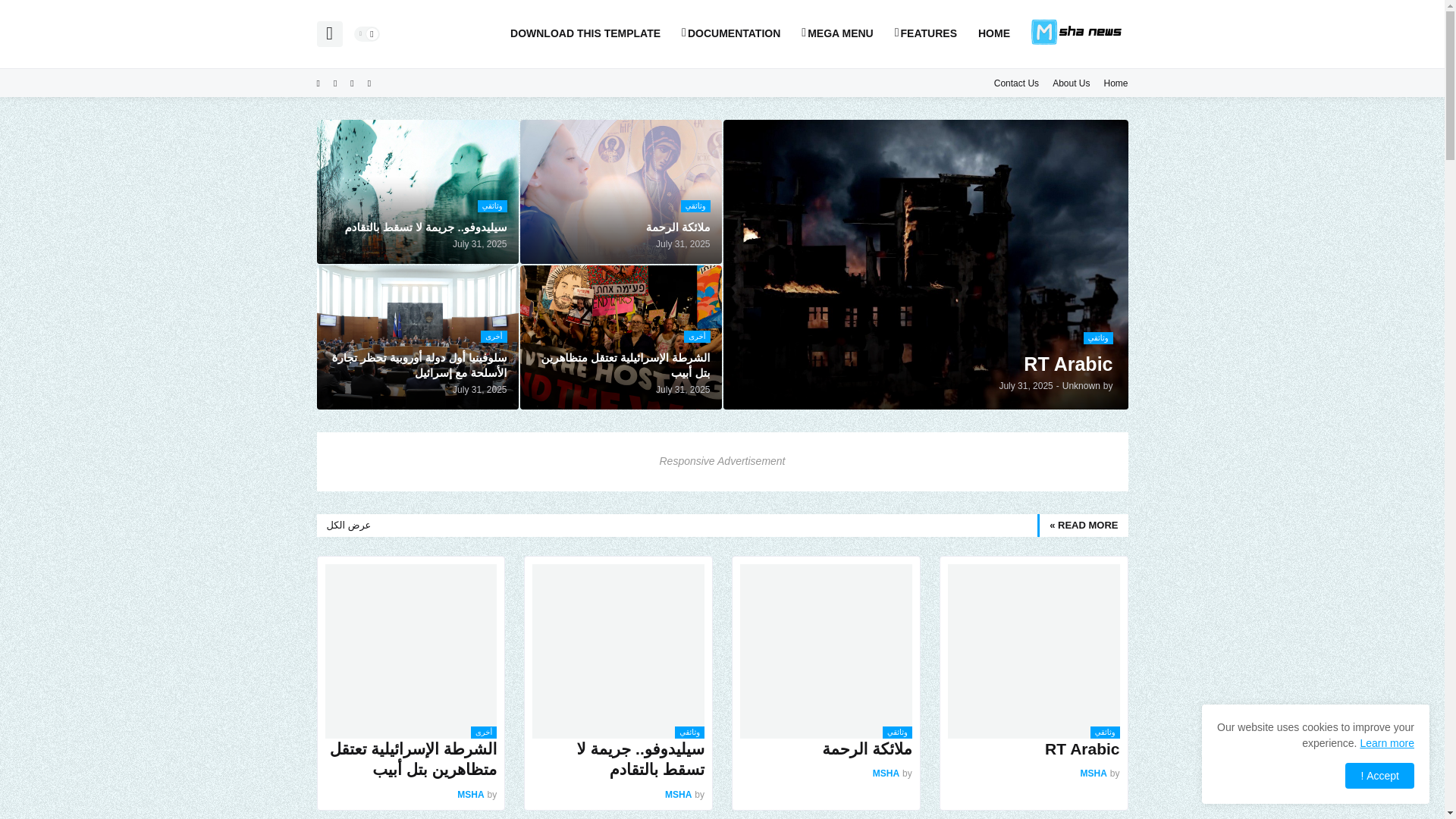
Task: Click the وثائقي tag on the grid ملائكة الرحمة card
Action: [x=897, y=733]
